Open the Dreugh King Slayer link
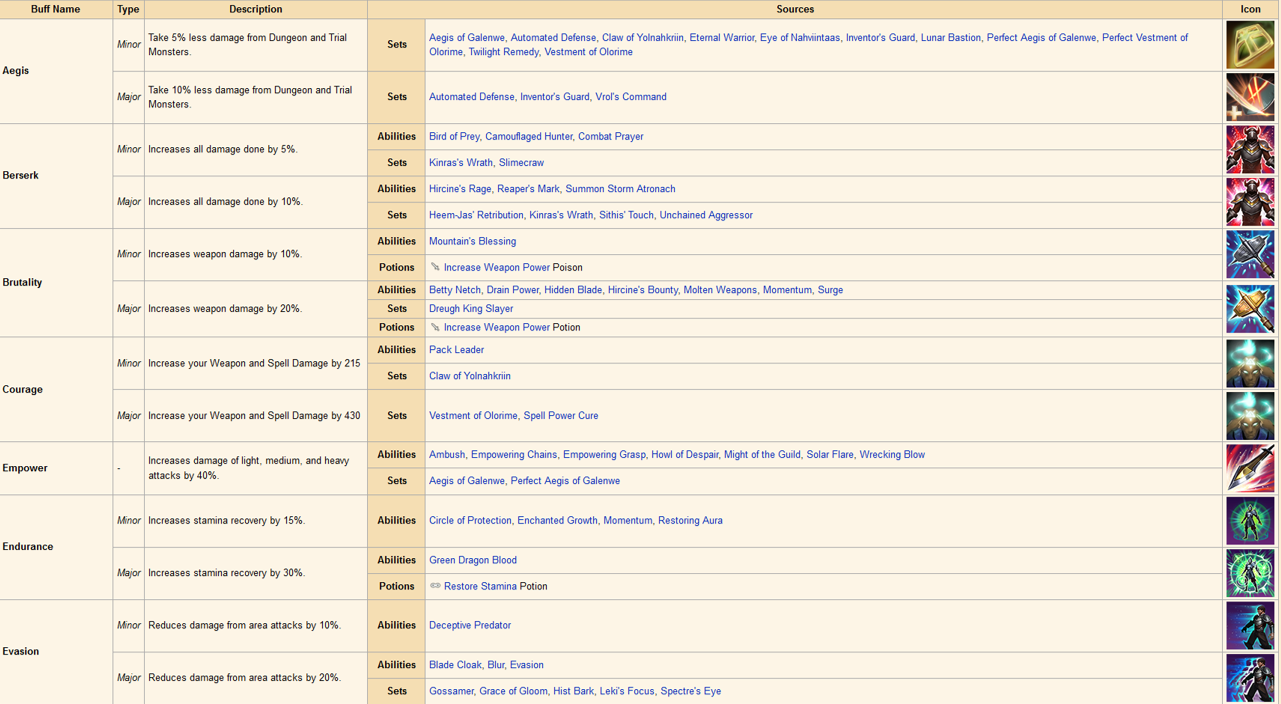Image resolution: width=1281 pixels, height=704 pixels. click(x=471, y=309)
